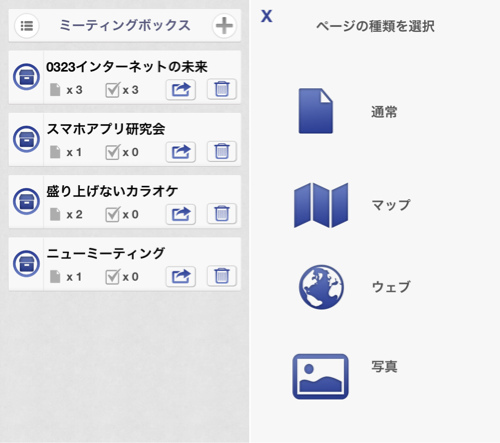Viewport: 500px width, 443px height.
Task: Click the checkbox count on 0323インターネットの未来
Action: tap(122, 90)
